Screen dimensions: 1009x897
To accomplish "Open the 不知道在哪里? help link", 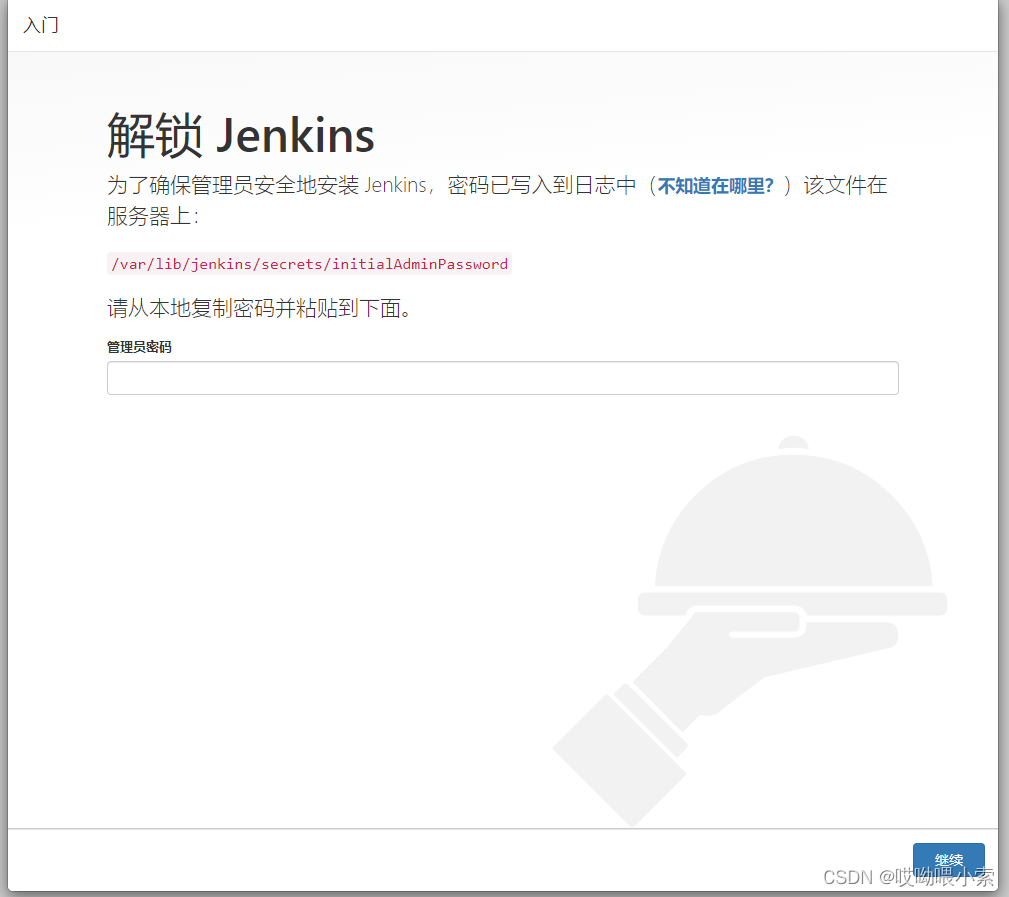I will (x=715, y=186).
